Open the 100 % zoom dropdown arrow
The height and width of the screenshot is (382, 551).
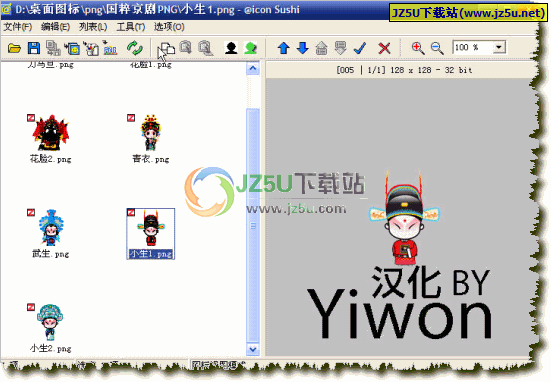coord(499,47)
